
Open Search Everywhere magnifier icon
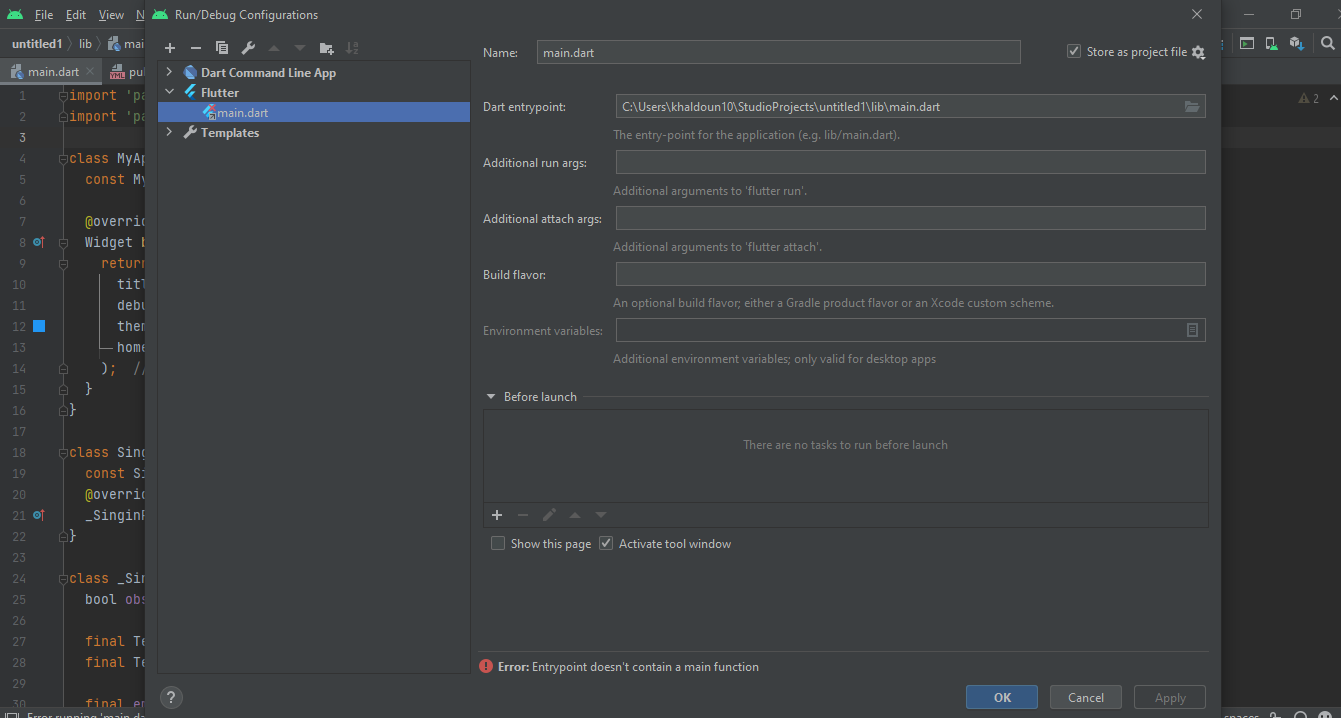pyautogui.click(x=1327, y=43)
